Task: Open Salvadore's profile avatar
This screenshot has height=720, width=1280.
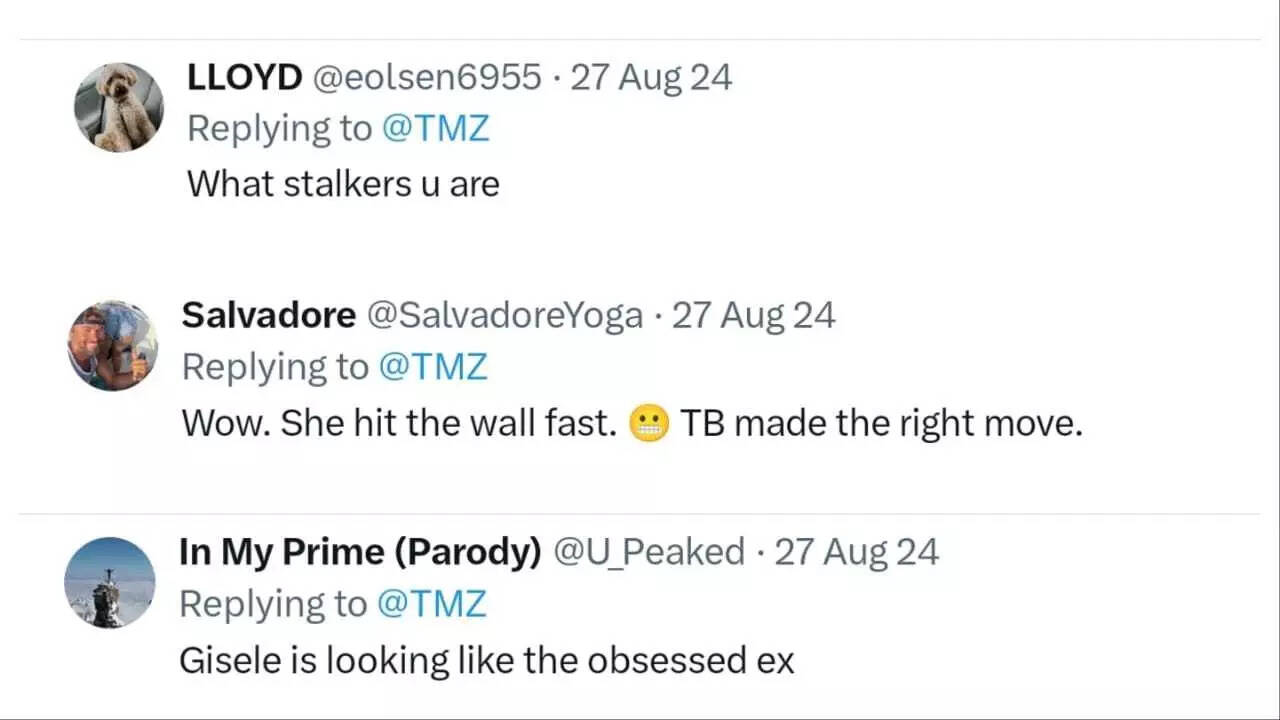Action: [113, 345]
